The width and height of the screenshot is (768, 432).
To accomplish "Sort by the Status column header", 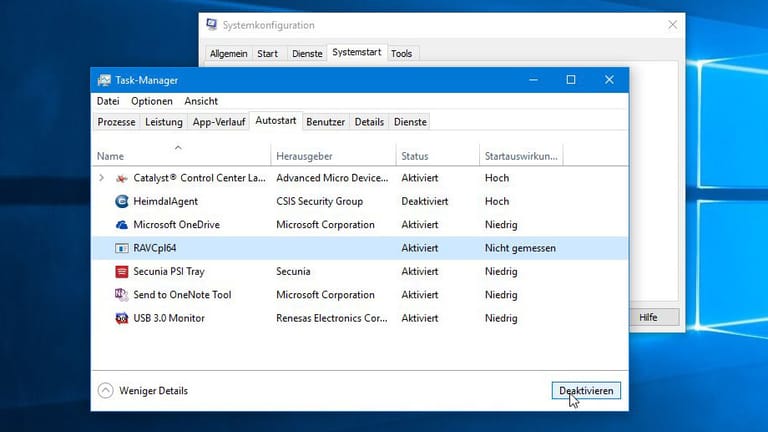I will (437, 156).
